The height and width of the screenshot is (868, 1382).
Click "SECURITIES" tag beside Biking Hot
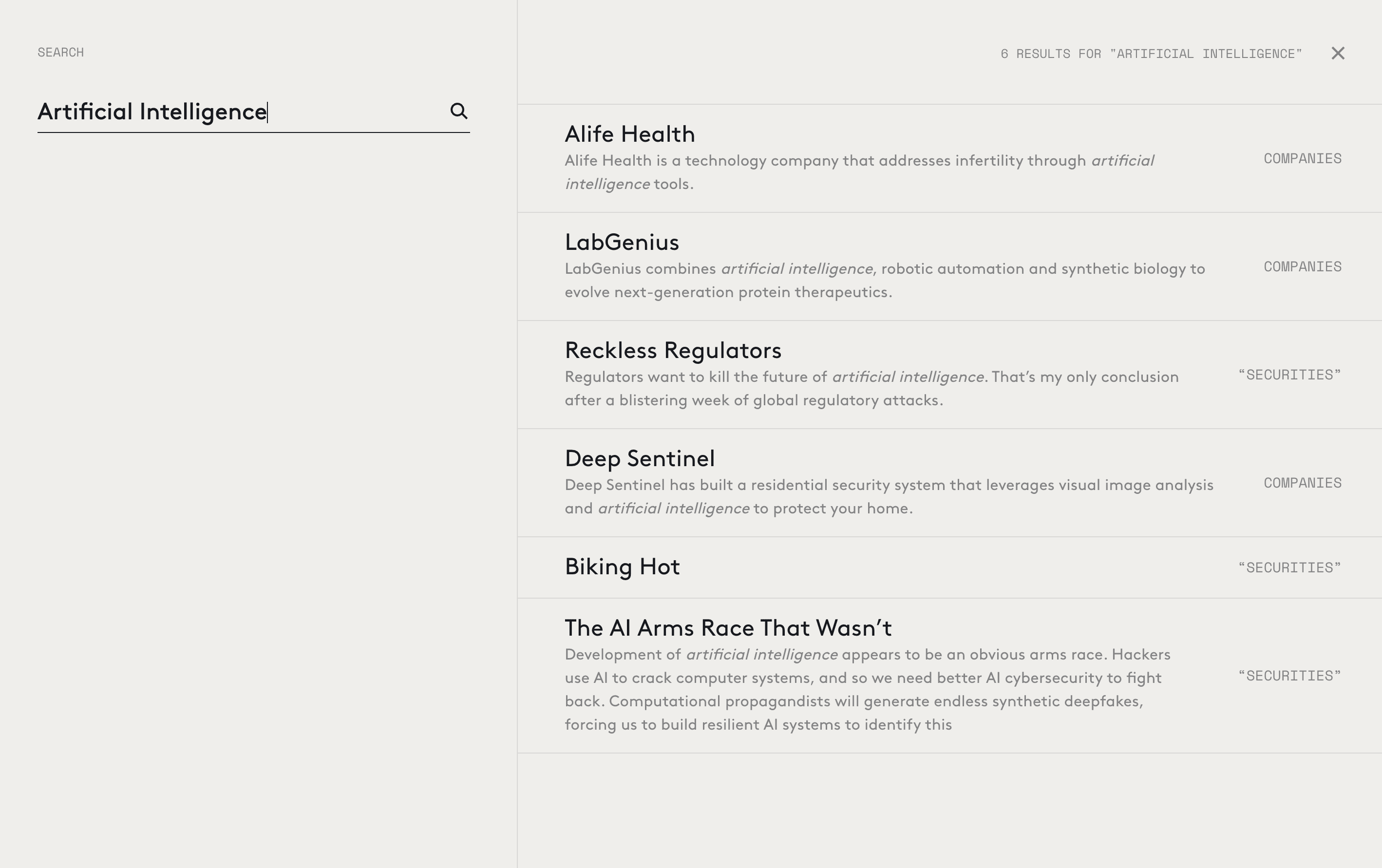point(1289,567)
